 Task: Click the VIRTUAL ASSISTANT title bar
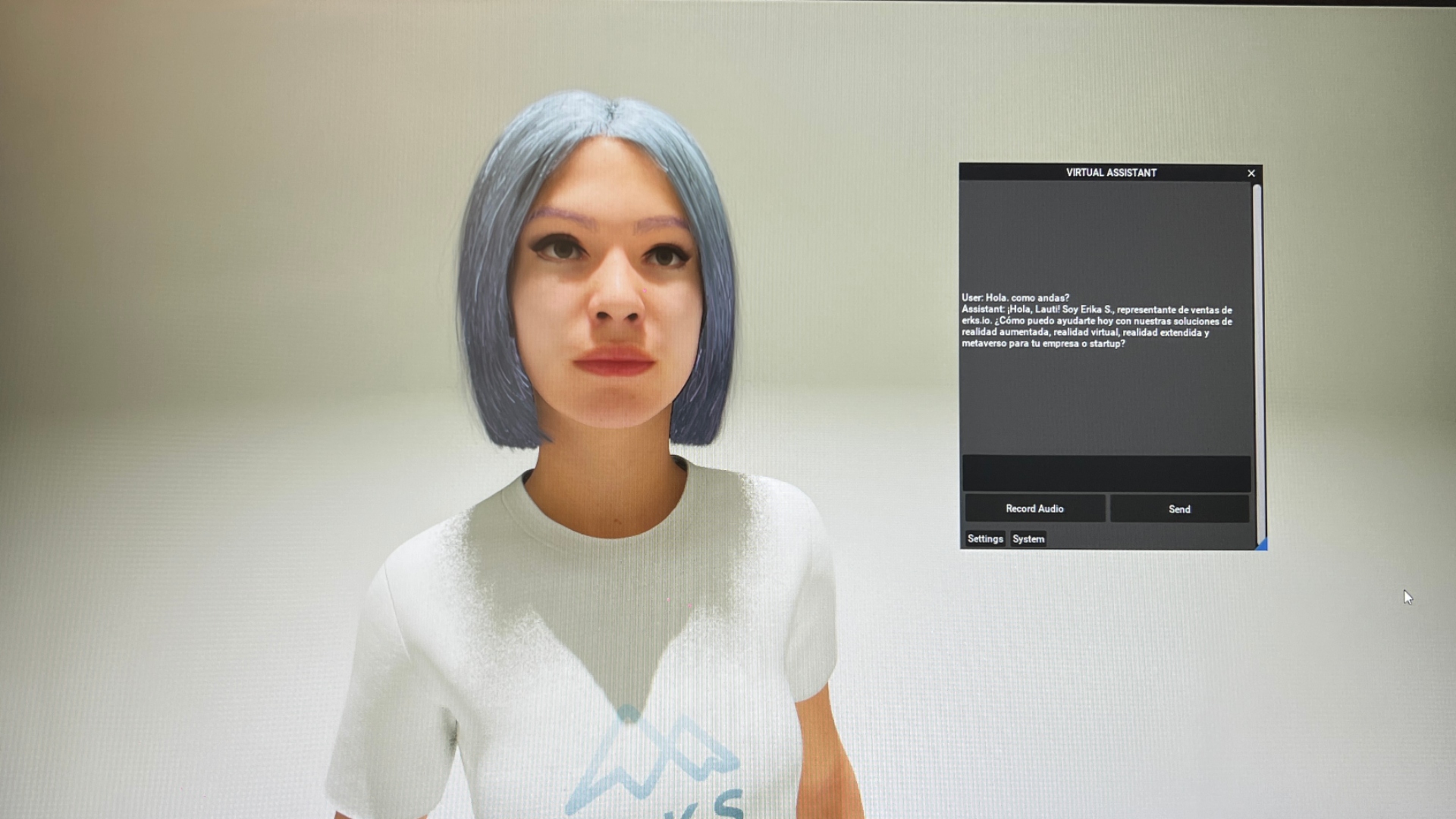(1110, 173)
